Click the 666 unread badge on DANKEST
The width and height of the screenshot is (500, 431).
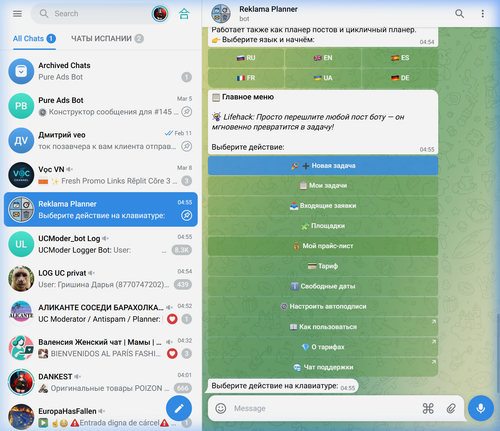[x=183, y=388]
